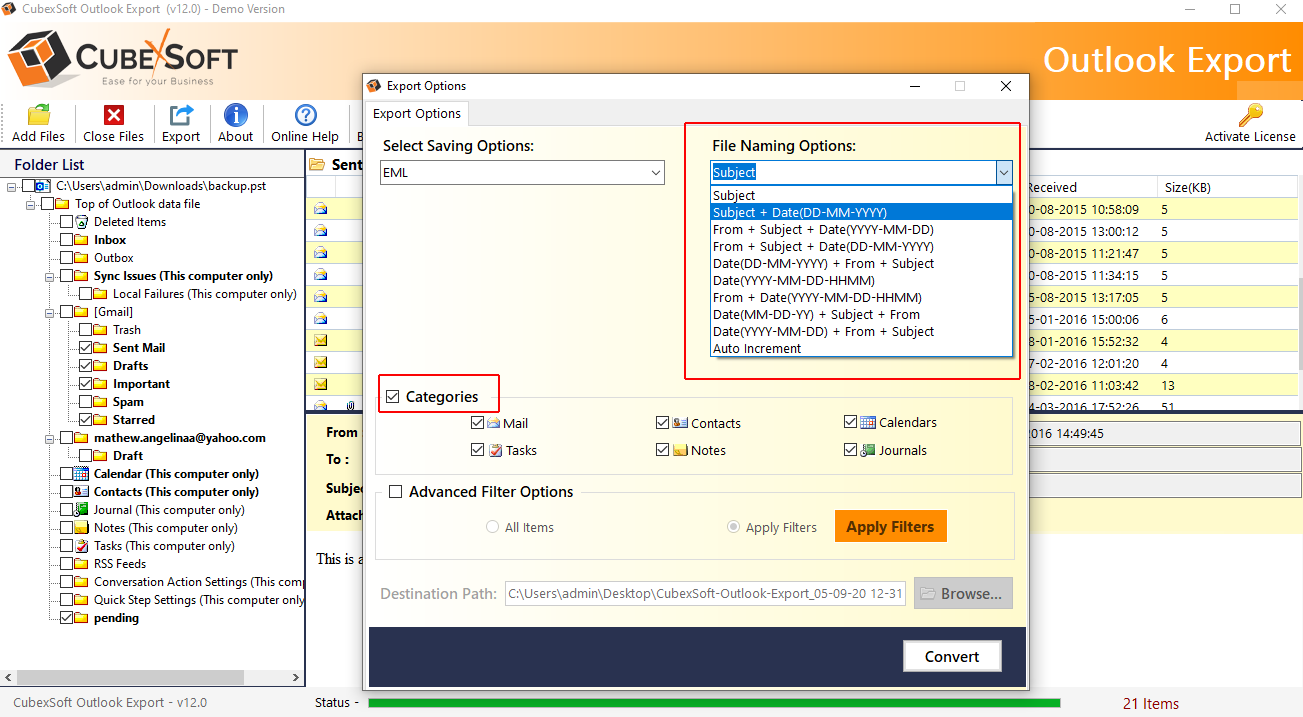Click the Add Files toolbar icon

click(x=39, y=115)
